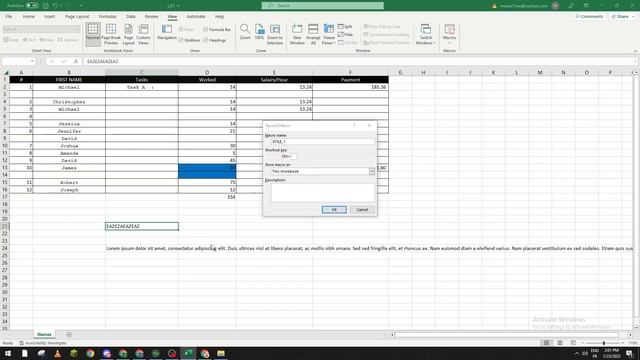The height and width of the screenshot is (360, 640).
Task: Switch to the Automate tab
Action: point(196,17)
